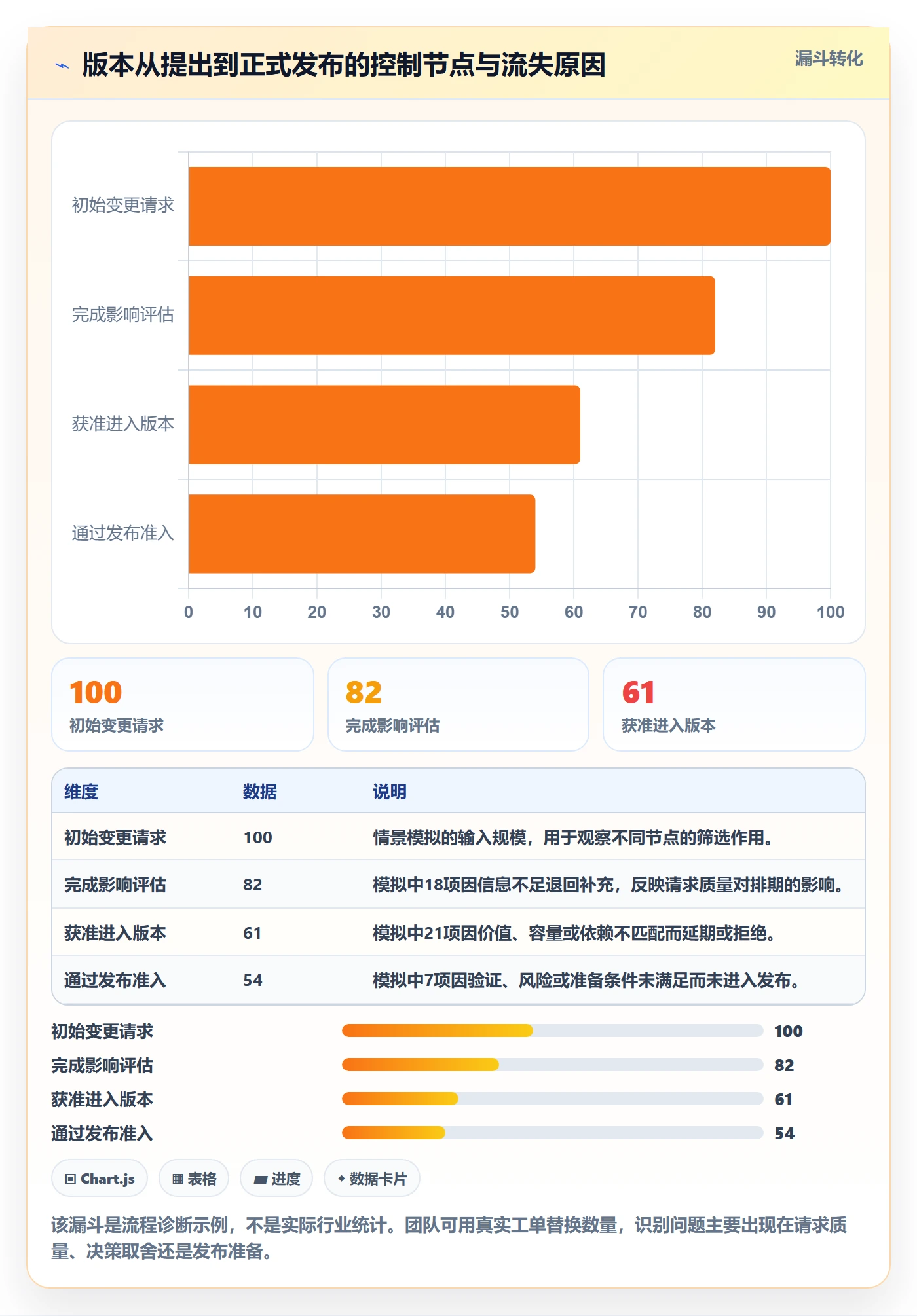Viewport: 917px width, 1316px height.
Task: Click the 数据 column header
Action: 260,792
